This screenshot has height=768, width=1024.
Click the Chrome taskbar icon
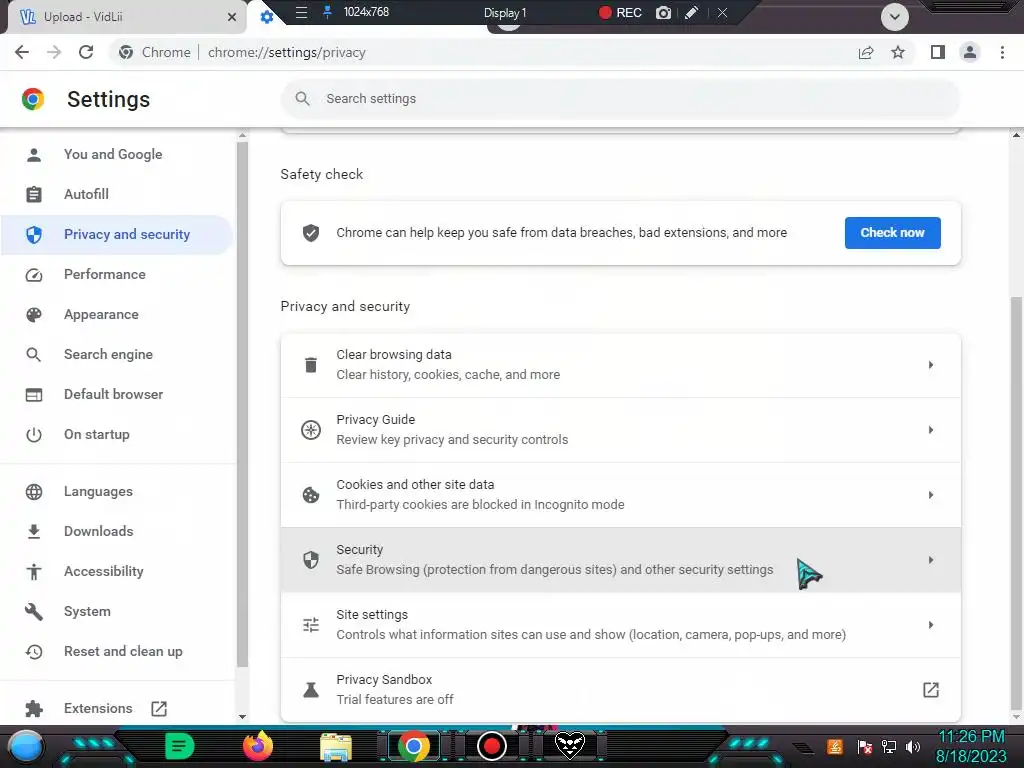click(x=413, y=746)
